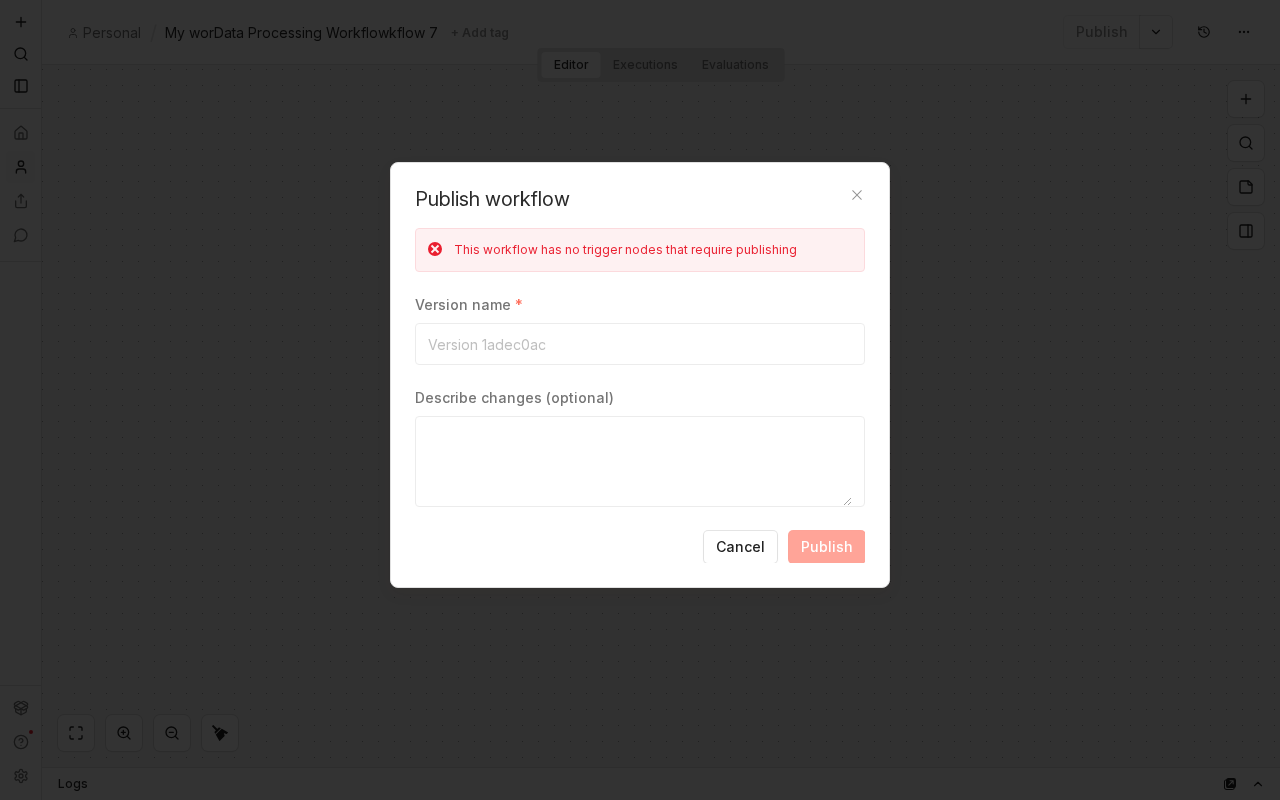This screenshot has height=800, width=1280.
Task: Expand the Publish options dropdown arrow
Action: click(1156, 32)
